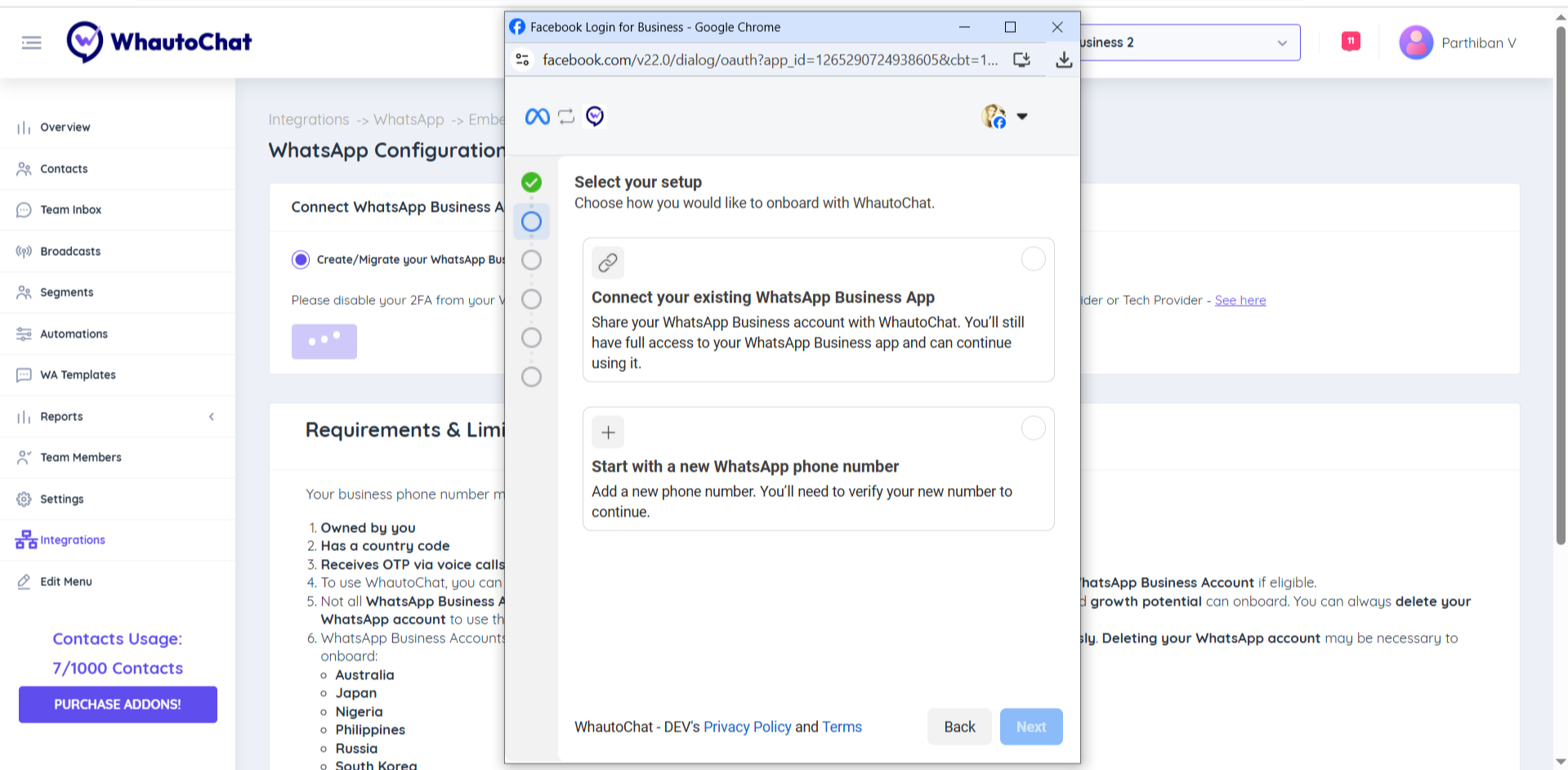The image size is (1568, 770).
Task: Select Start with a new WhatsApp phone number radio
Action: coord(1034,428)
